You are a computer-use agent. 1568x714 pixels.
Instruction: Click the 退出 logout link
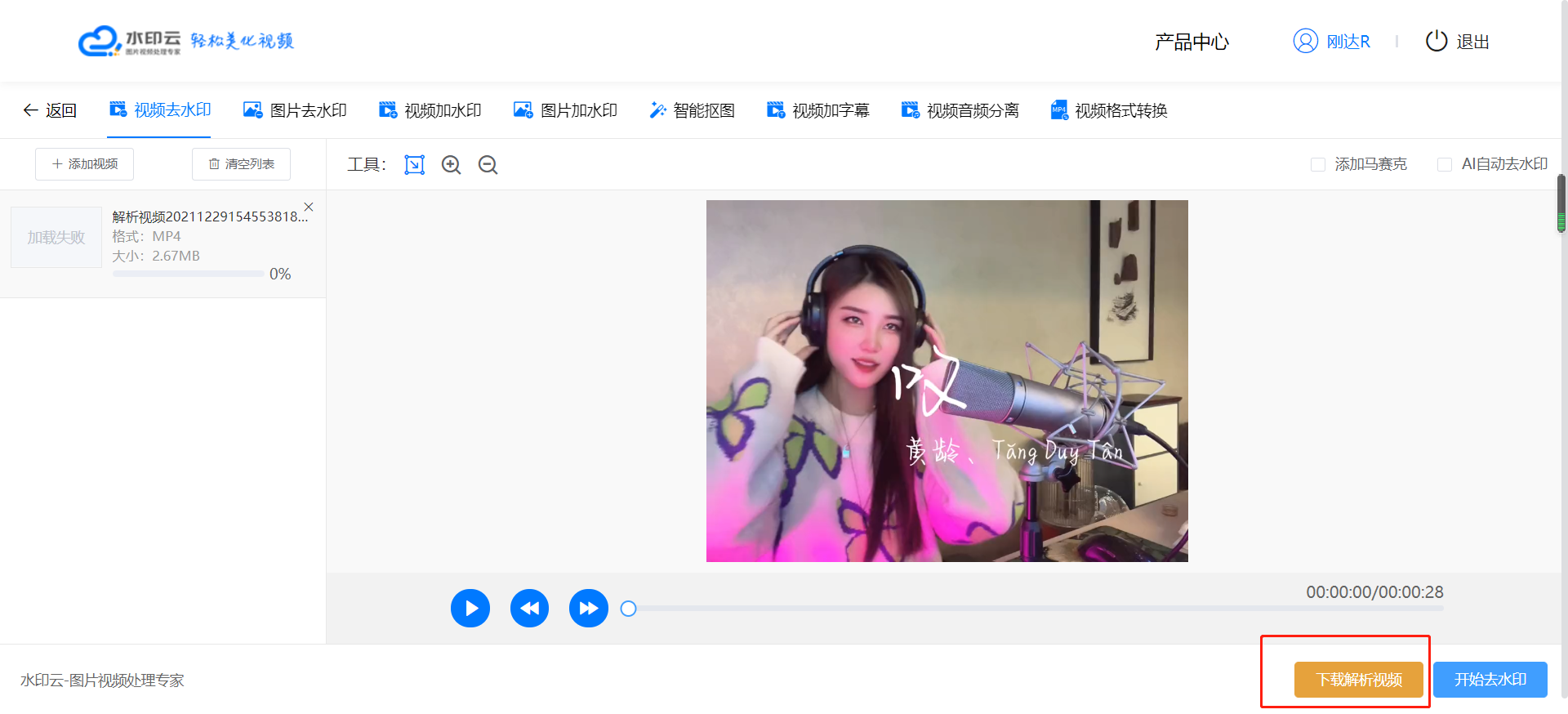click(x=1473, y=42)
